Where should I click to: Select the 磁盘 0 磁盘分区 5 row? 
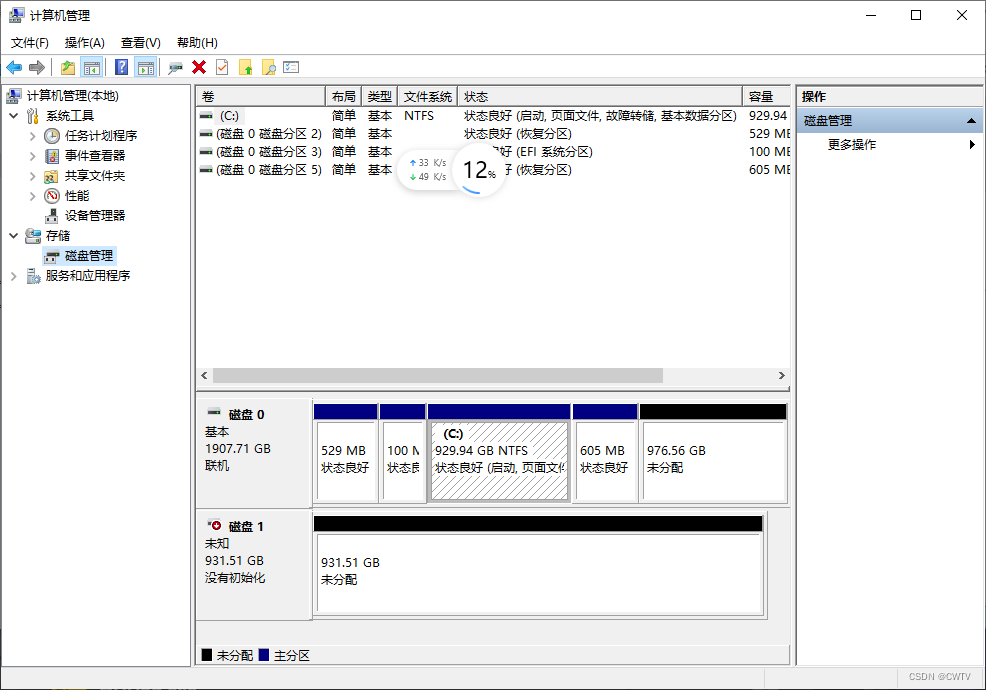pyautogui.click(x=494, y=170)
